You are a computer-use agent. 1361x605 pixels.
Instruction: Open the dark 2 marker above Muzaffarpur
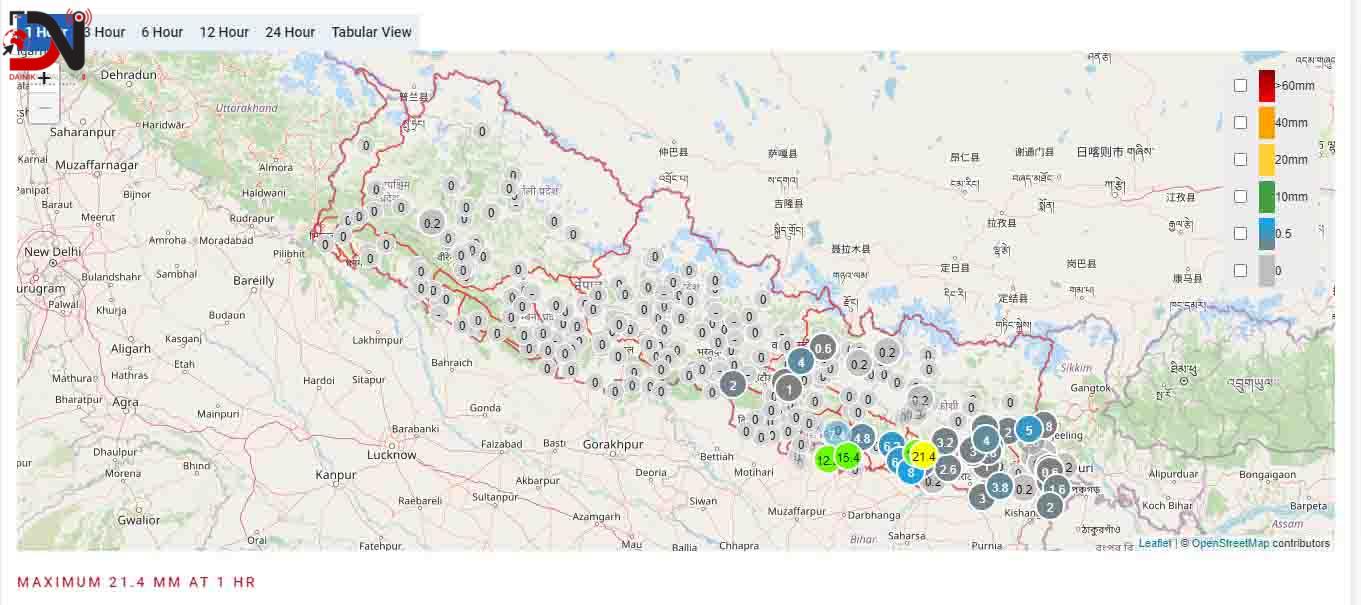(x=733, y=387)
